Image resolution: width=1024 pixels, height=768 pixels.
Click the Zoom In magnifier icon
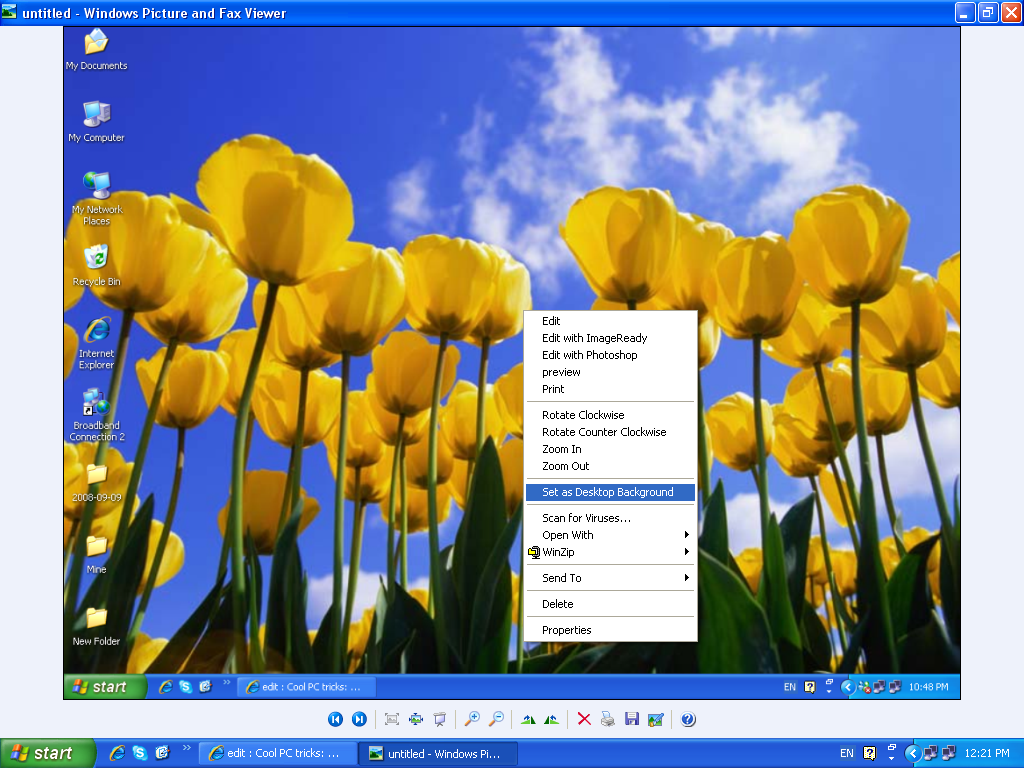click(472, 719)
